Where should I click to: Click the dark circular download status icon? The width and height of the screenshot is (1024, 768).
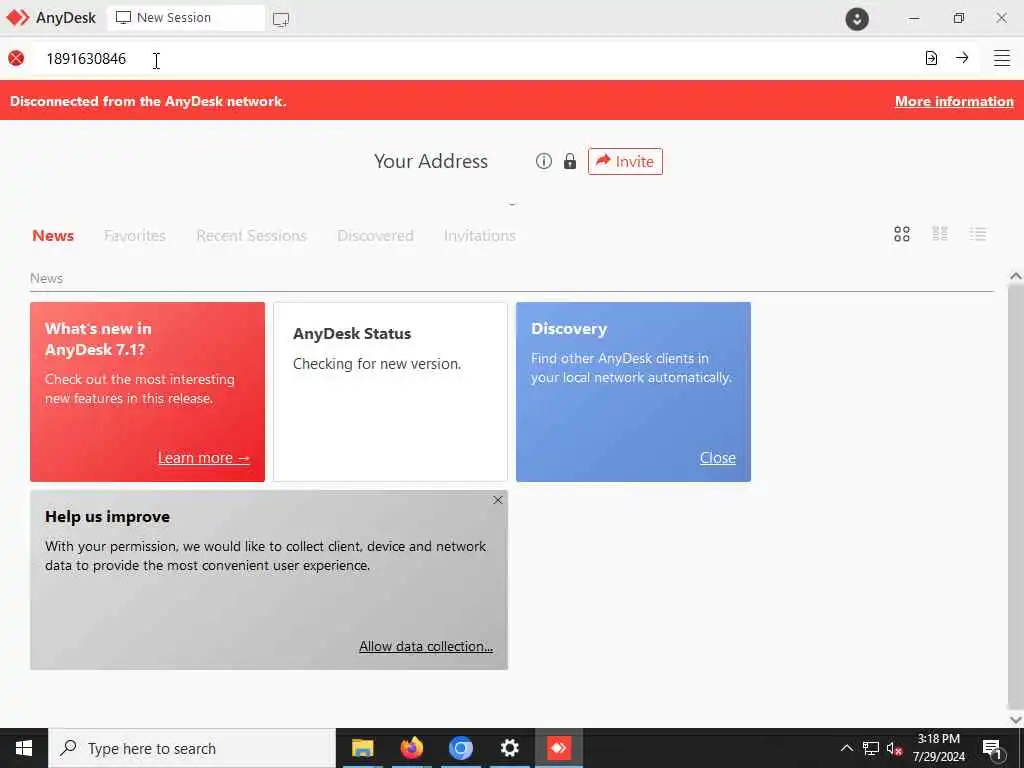857,18
